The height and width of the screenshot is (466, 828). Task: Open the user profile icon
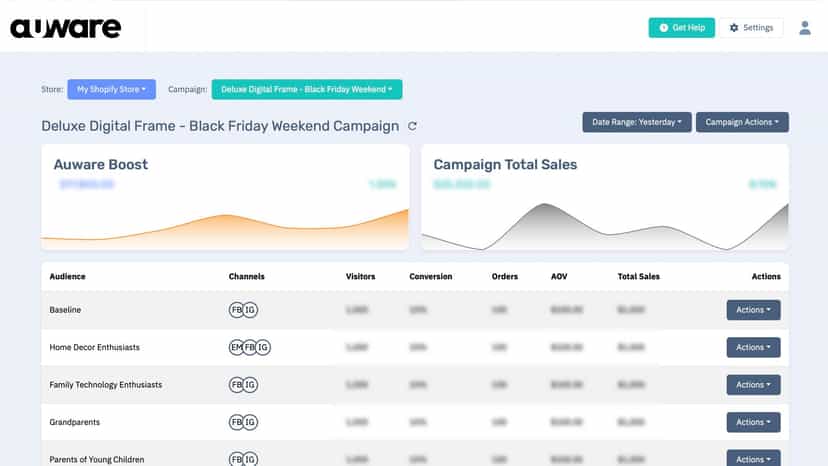804,27
